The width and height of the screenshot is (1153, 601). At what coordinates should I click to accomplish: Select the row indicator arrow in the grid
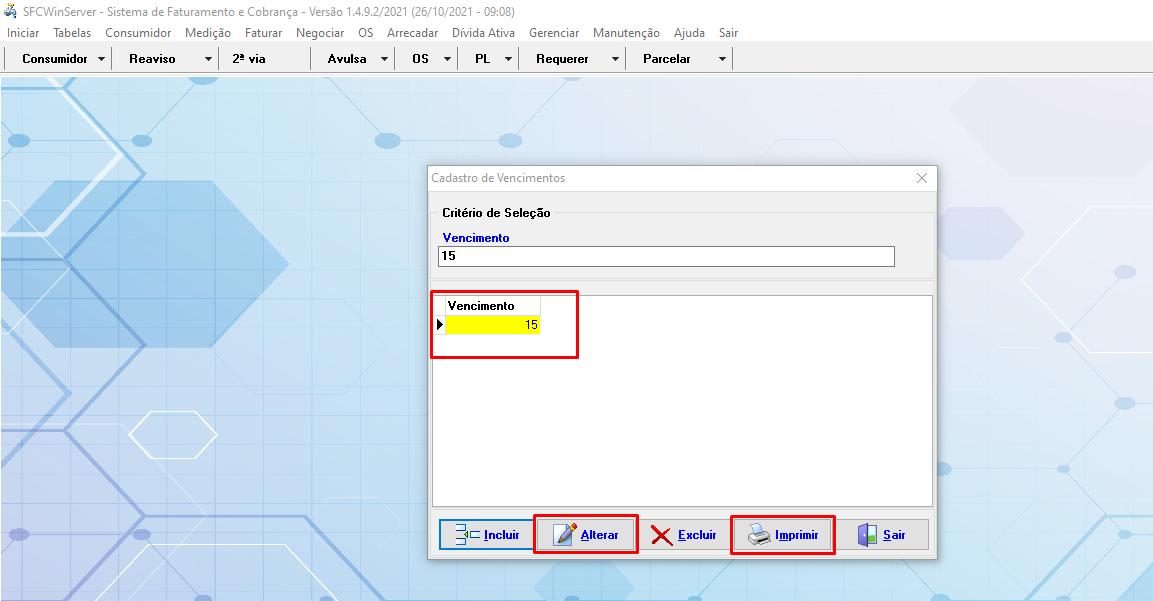point(439,325)
